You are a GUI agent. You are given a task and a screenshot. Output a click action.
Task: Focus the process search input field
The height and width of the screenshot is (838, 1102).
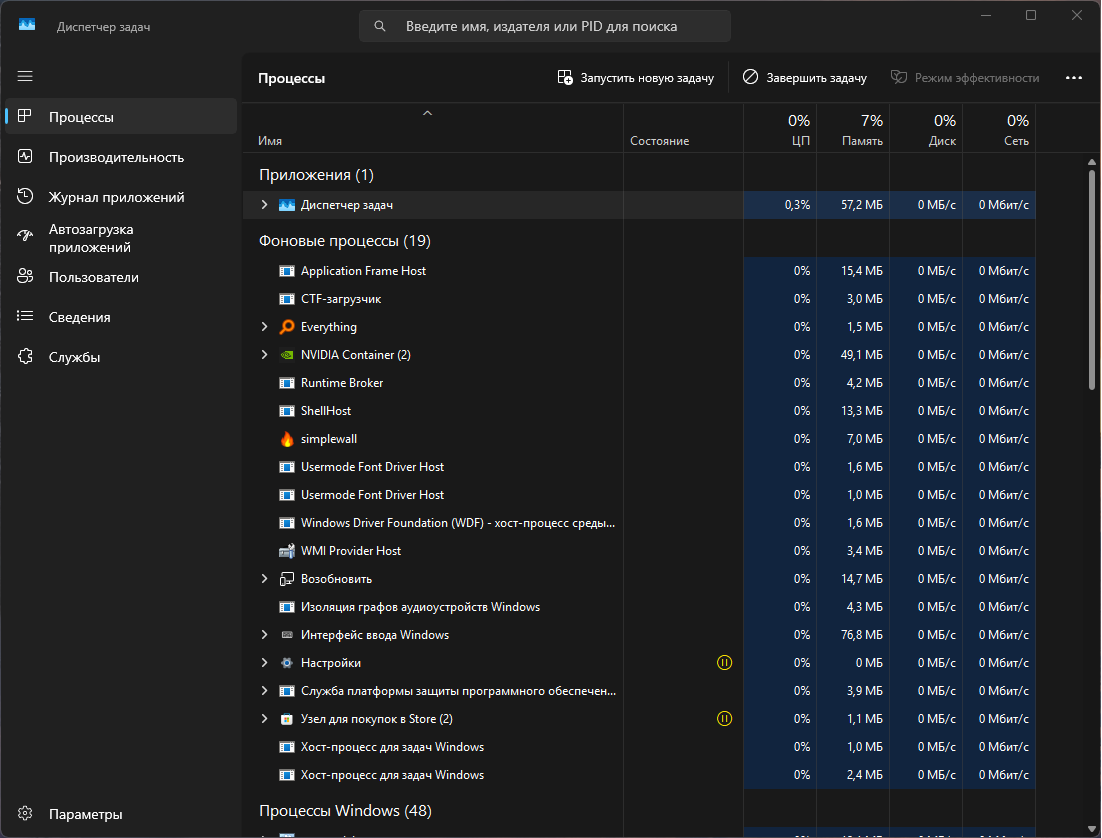tap(545, 27)
